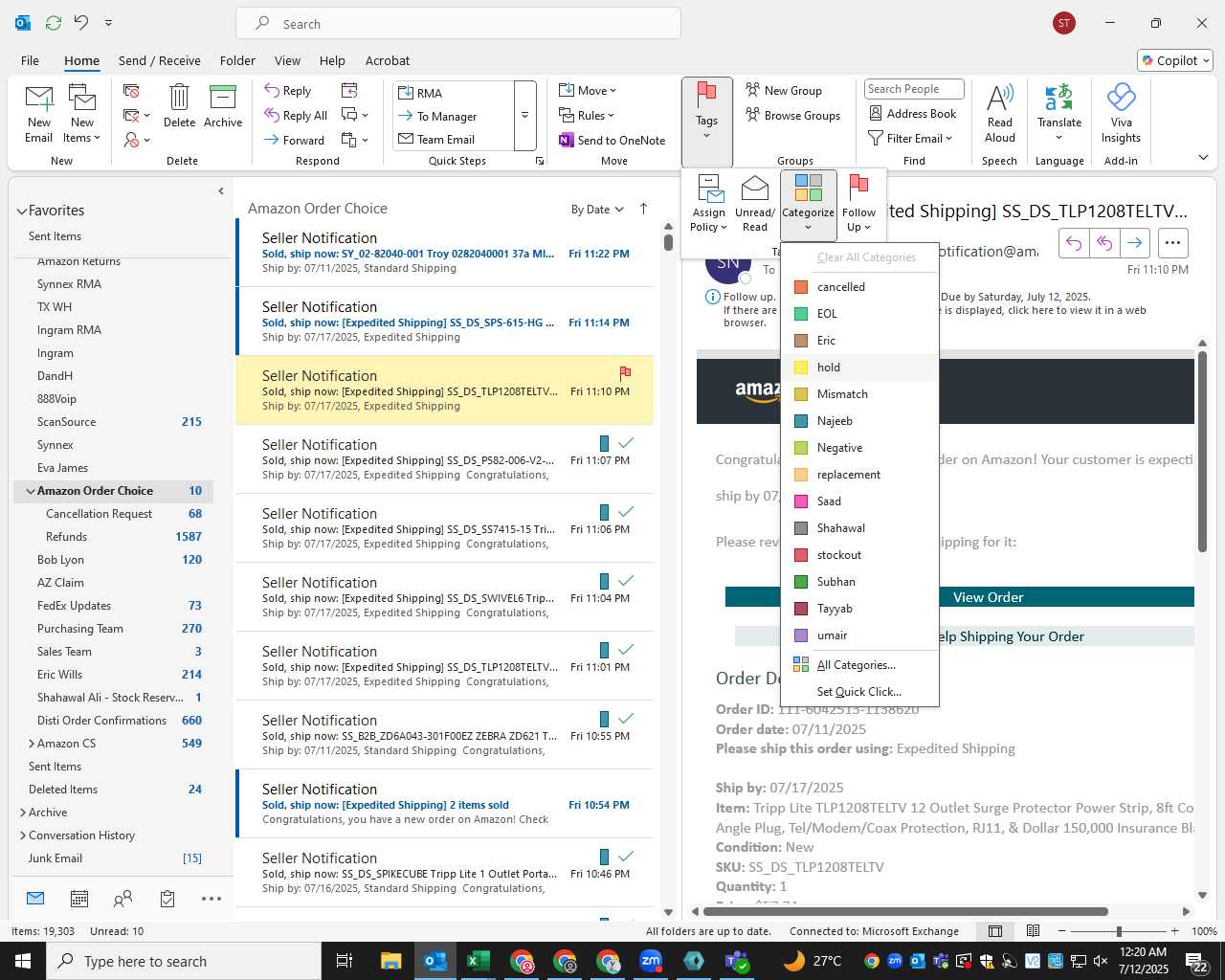
Task: Choose Set Quick Click menu entry
Action: [x=859, y=692]
